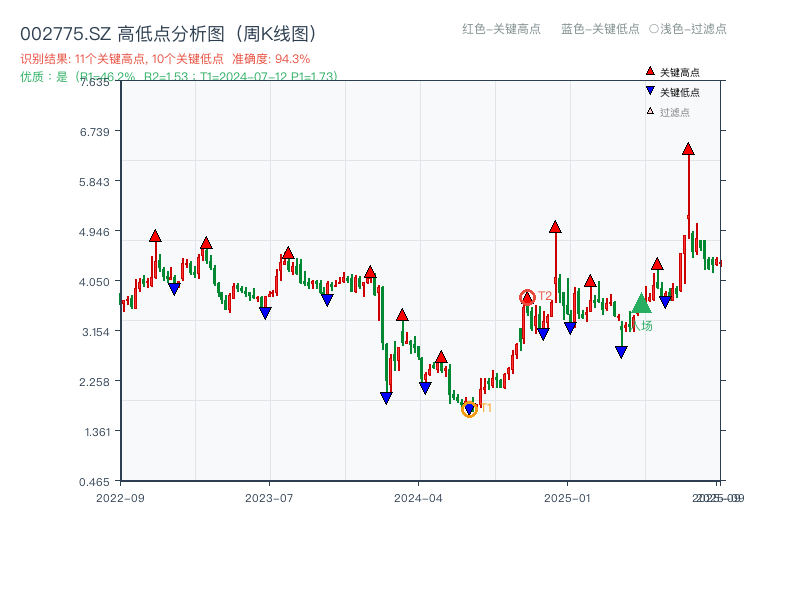Click the 2024-04 label on the x-axis
Screen dimensions: 800x600
click(418, 495)
